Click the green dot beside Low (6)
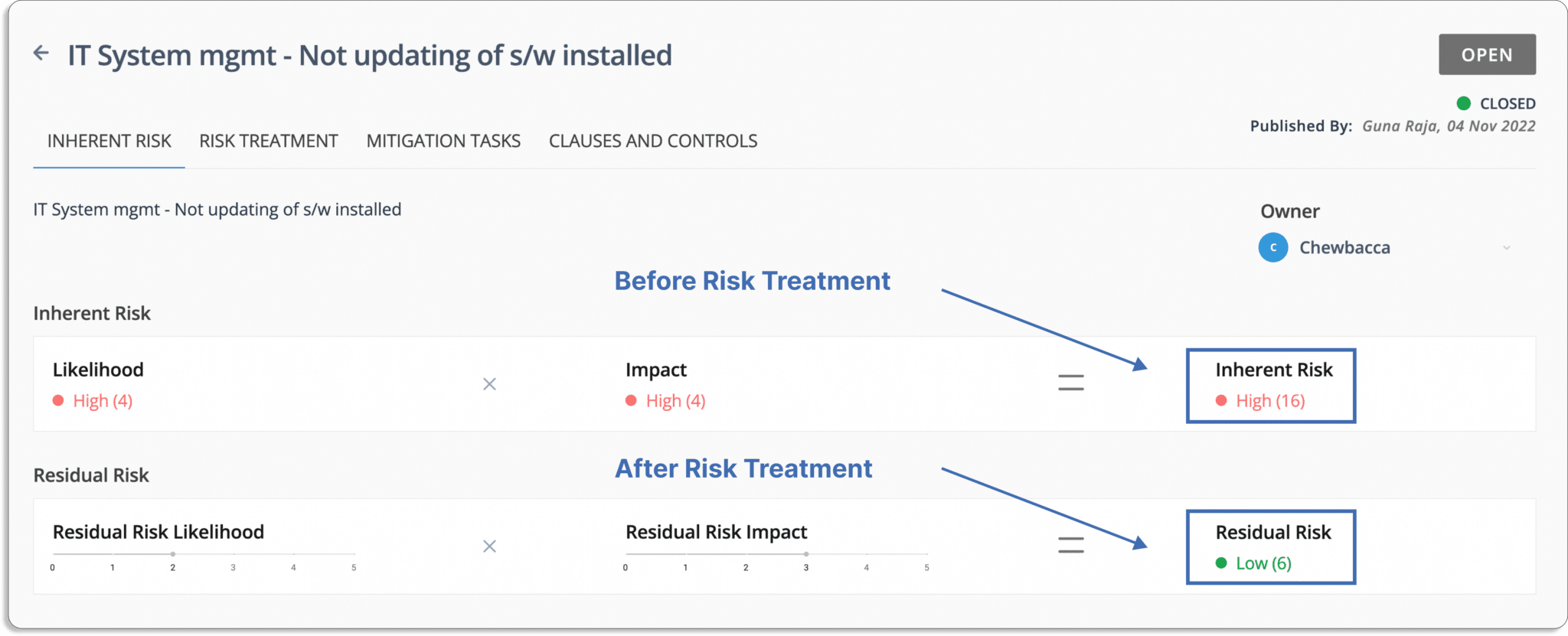Image resolution: width=1568 pixels, height=636 pixels. click(x=1221, y=563)
